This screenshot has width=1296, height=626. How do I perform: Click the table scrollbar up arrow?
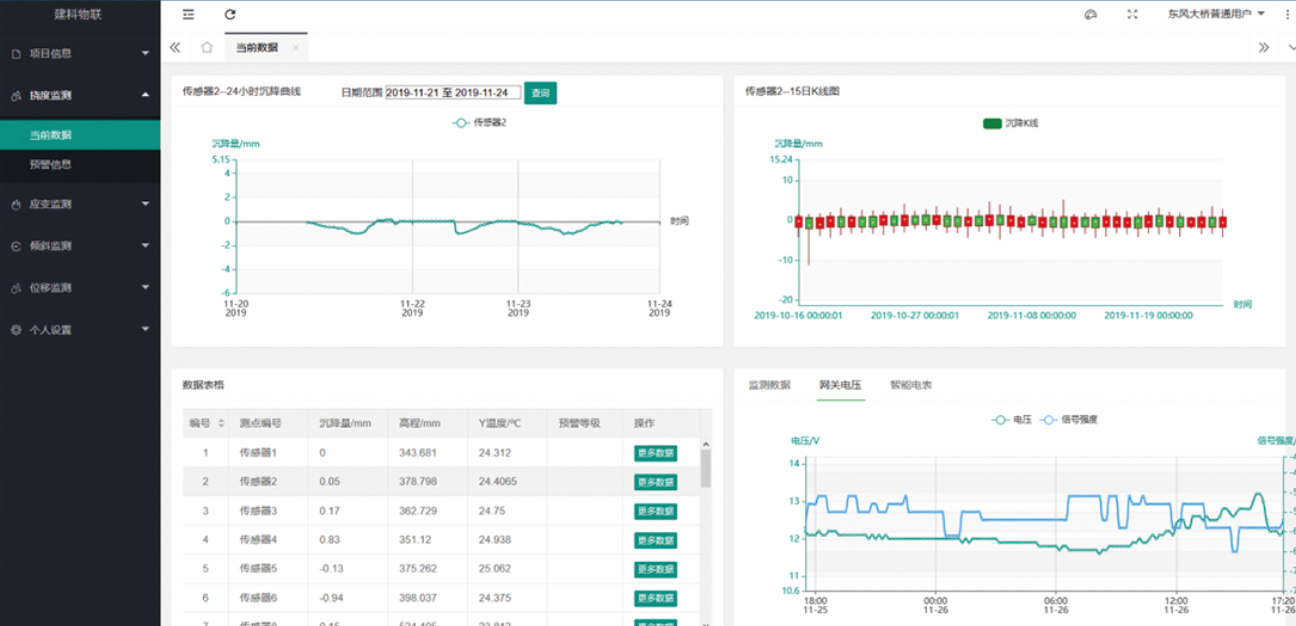tap(706, 443)
